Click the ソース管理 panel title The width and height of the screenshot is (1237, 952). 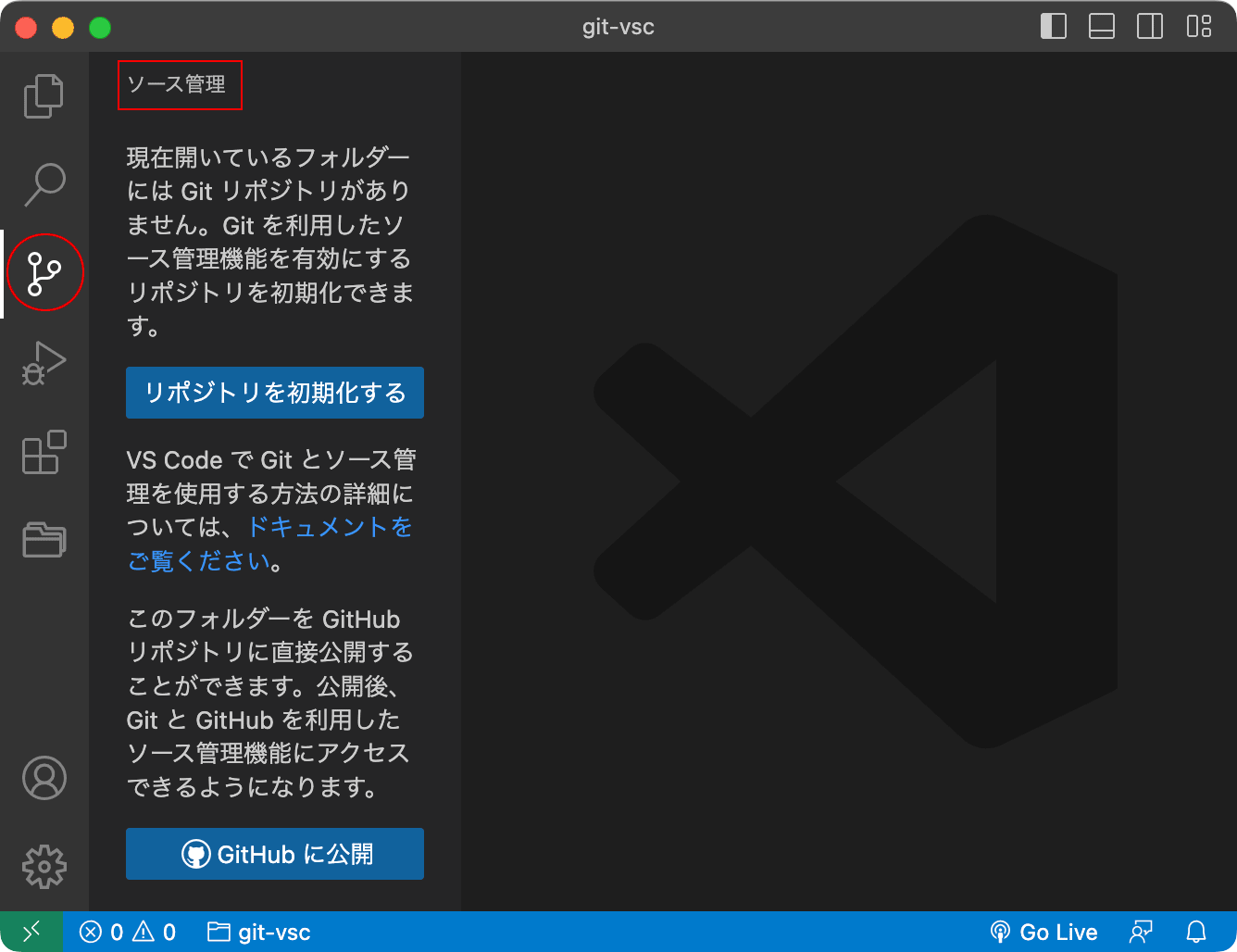coord(176,84)
